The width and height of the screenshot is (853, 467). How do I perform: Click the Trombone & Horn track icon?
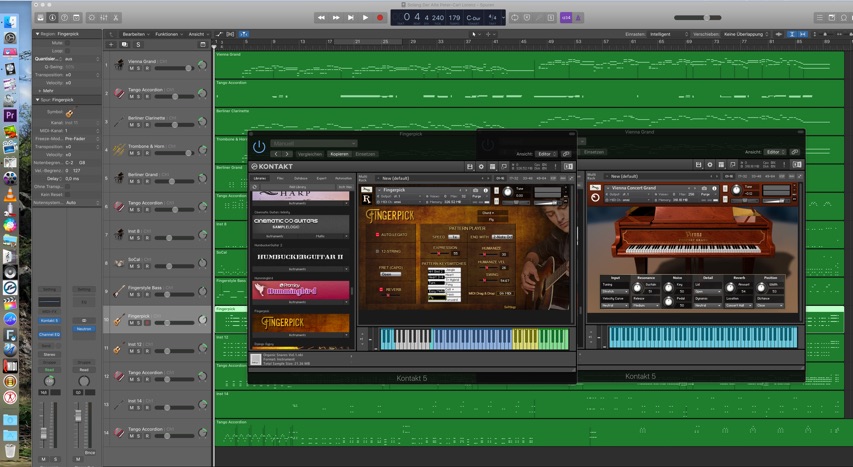tap(119, 149)
